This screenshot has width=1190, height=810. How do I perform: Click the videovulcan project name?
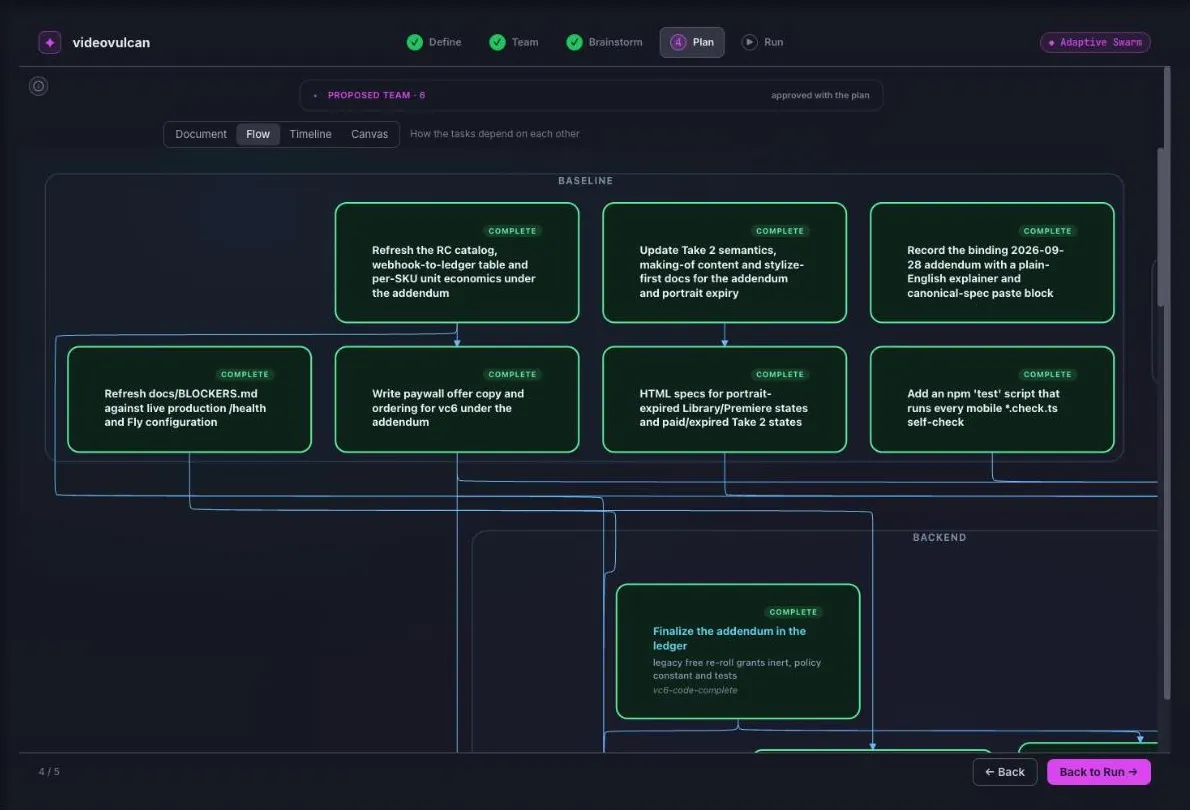coord(112,43)
